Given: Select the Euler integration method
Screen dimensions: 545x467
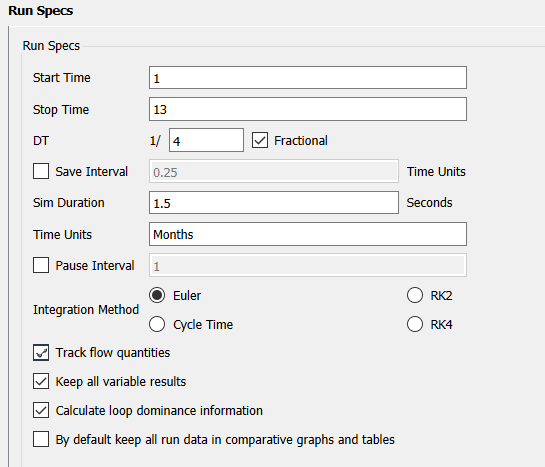Looking at the screenshot, I should coord(157,295).
